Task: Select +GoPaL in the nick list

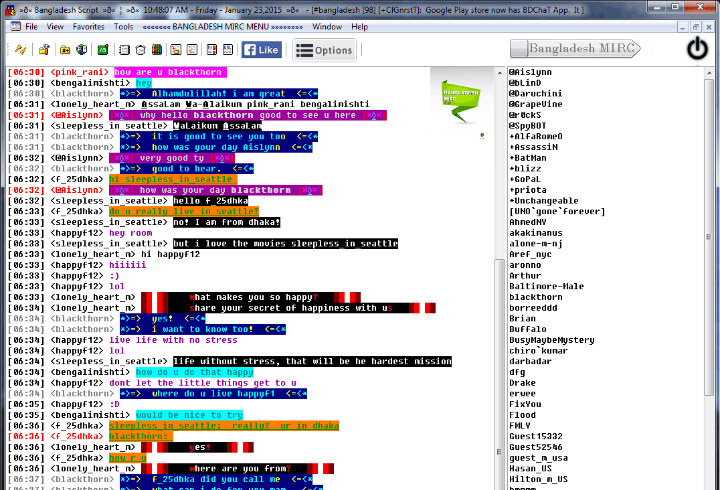Action: click(x=525, y=179)
